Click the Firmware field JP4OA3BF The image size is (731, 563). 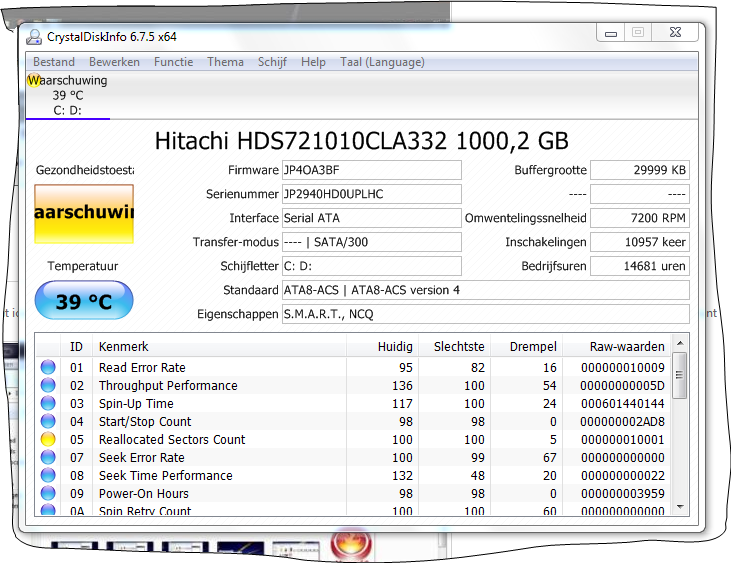pyautogui.click(x=372, y=170)
